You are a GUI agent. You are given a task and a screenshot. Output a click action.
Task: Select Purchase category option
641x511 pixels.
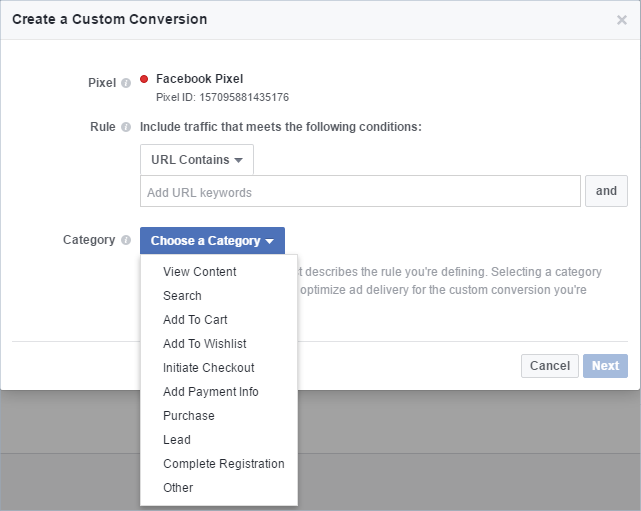219,416
